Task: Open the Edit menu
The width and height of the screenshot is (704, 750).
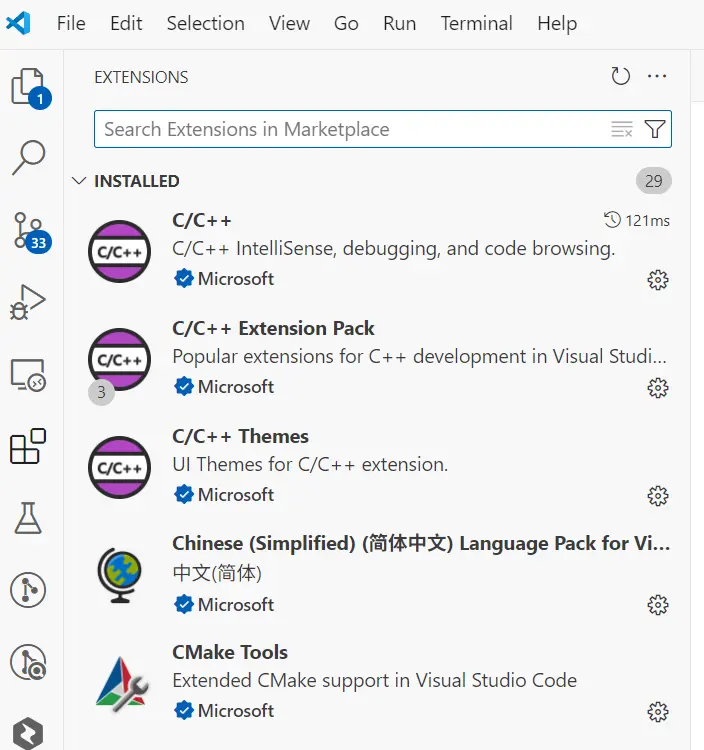Action: pyautogui.click(x=126, y=23)
